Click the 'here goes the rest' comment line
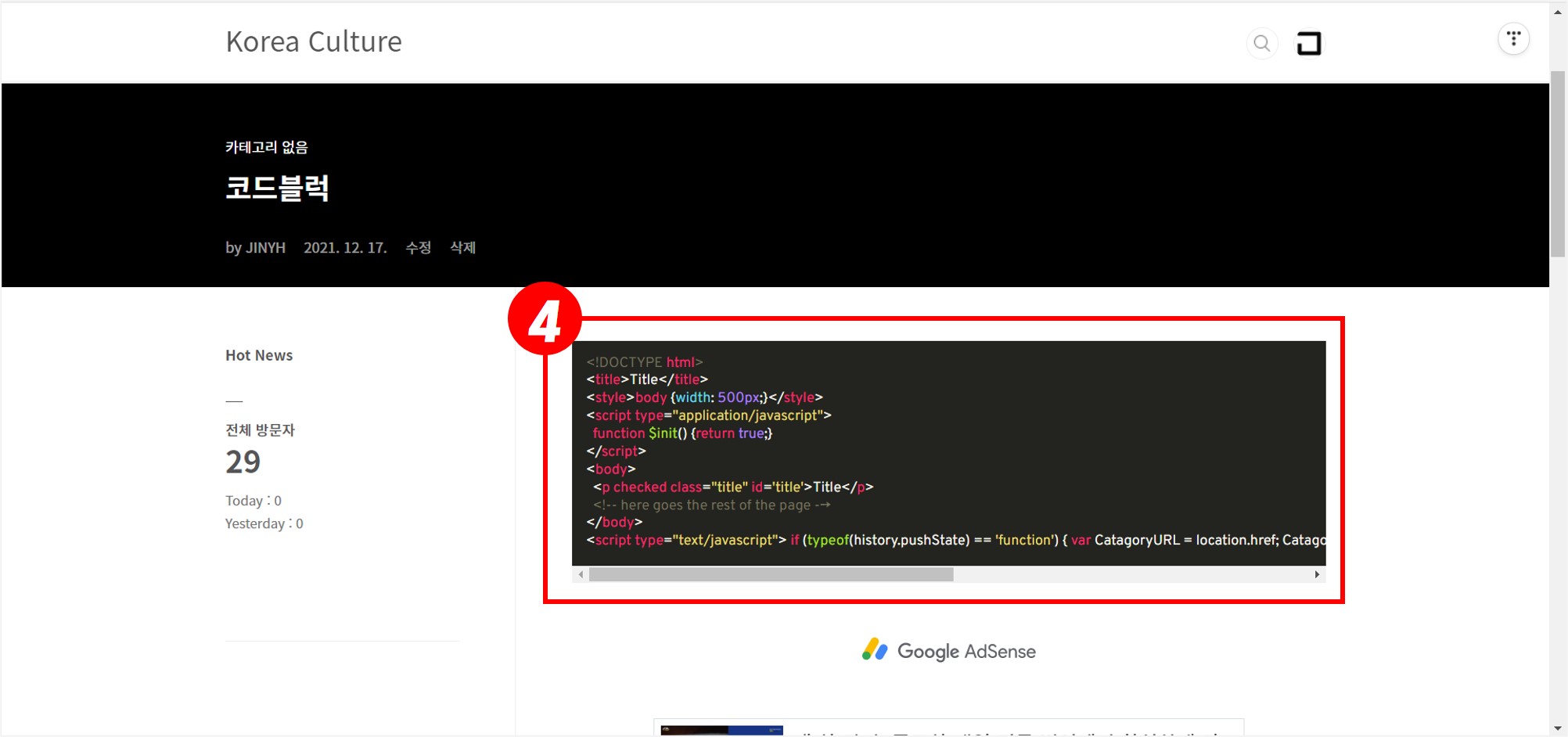 (x=711, y=505)
